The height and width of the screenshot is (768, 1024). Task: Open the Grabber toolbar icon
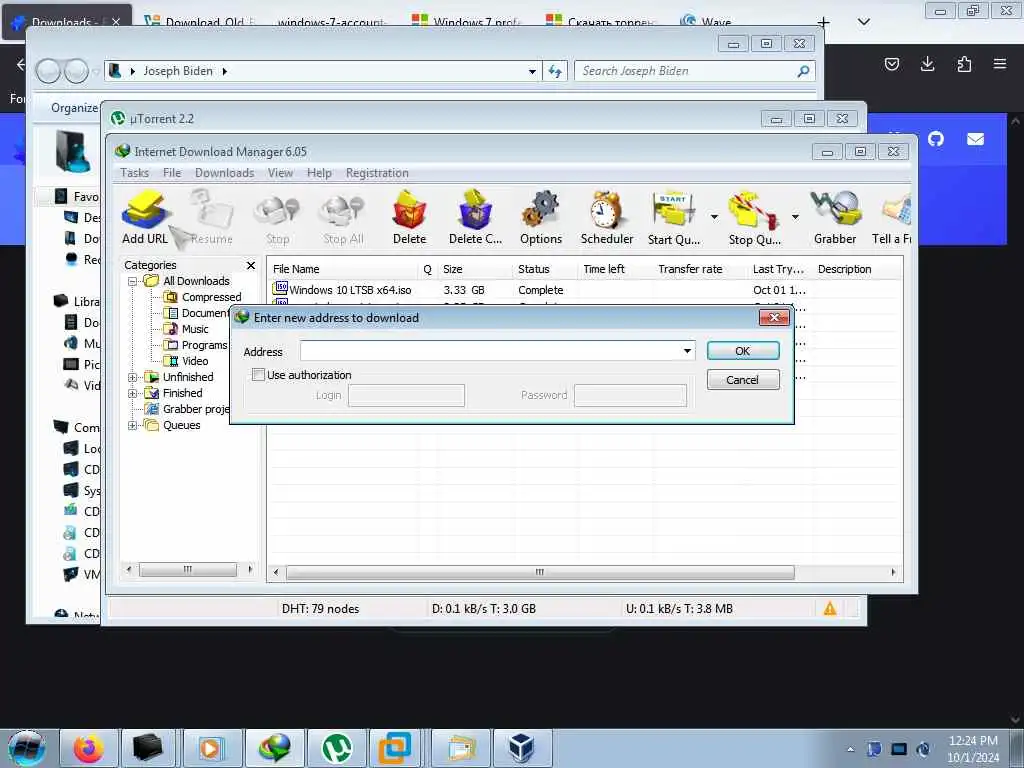pos(835,217)
